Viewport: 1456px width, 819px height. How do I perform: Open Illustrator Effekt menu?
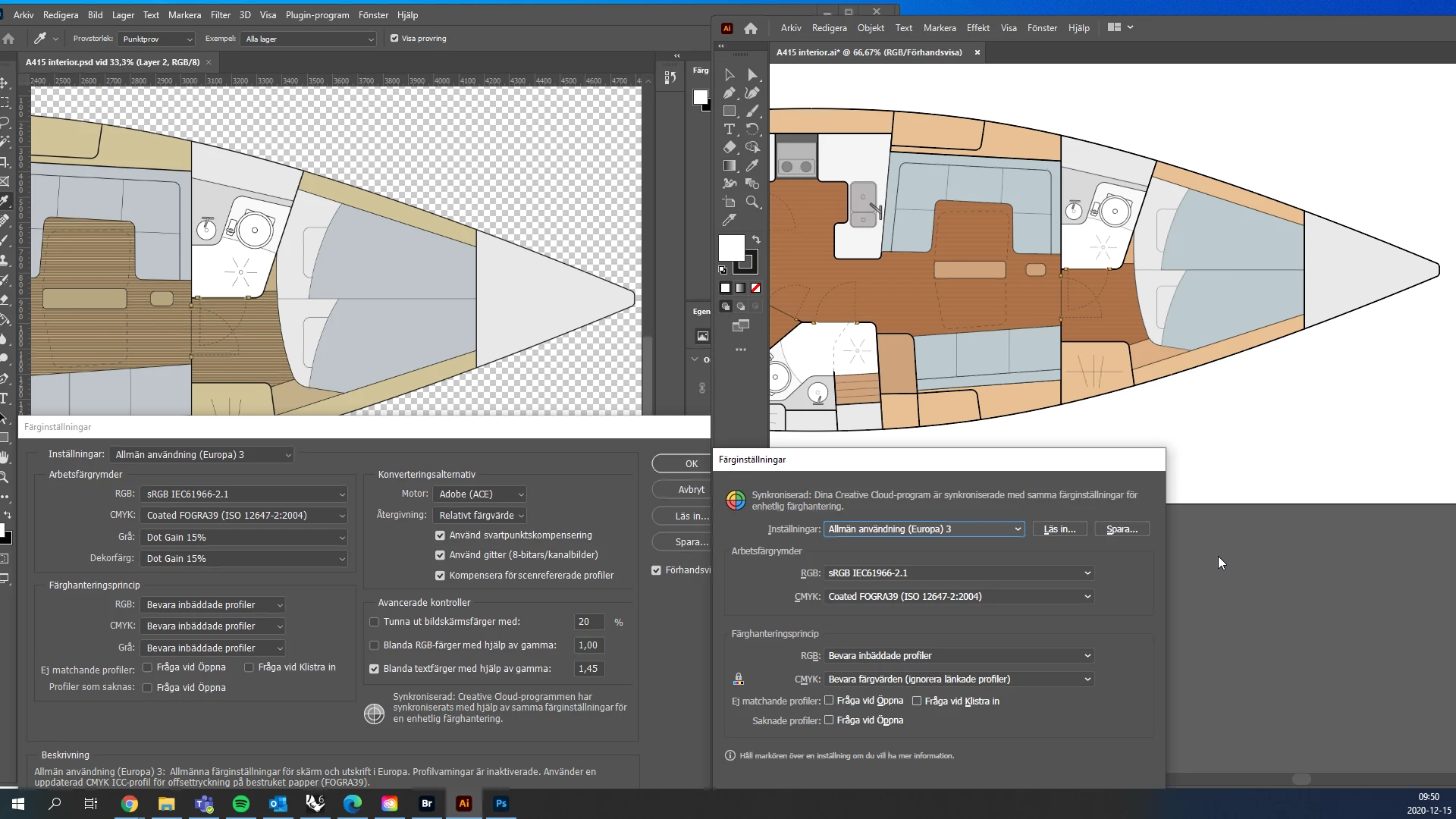(977, 28)
